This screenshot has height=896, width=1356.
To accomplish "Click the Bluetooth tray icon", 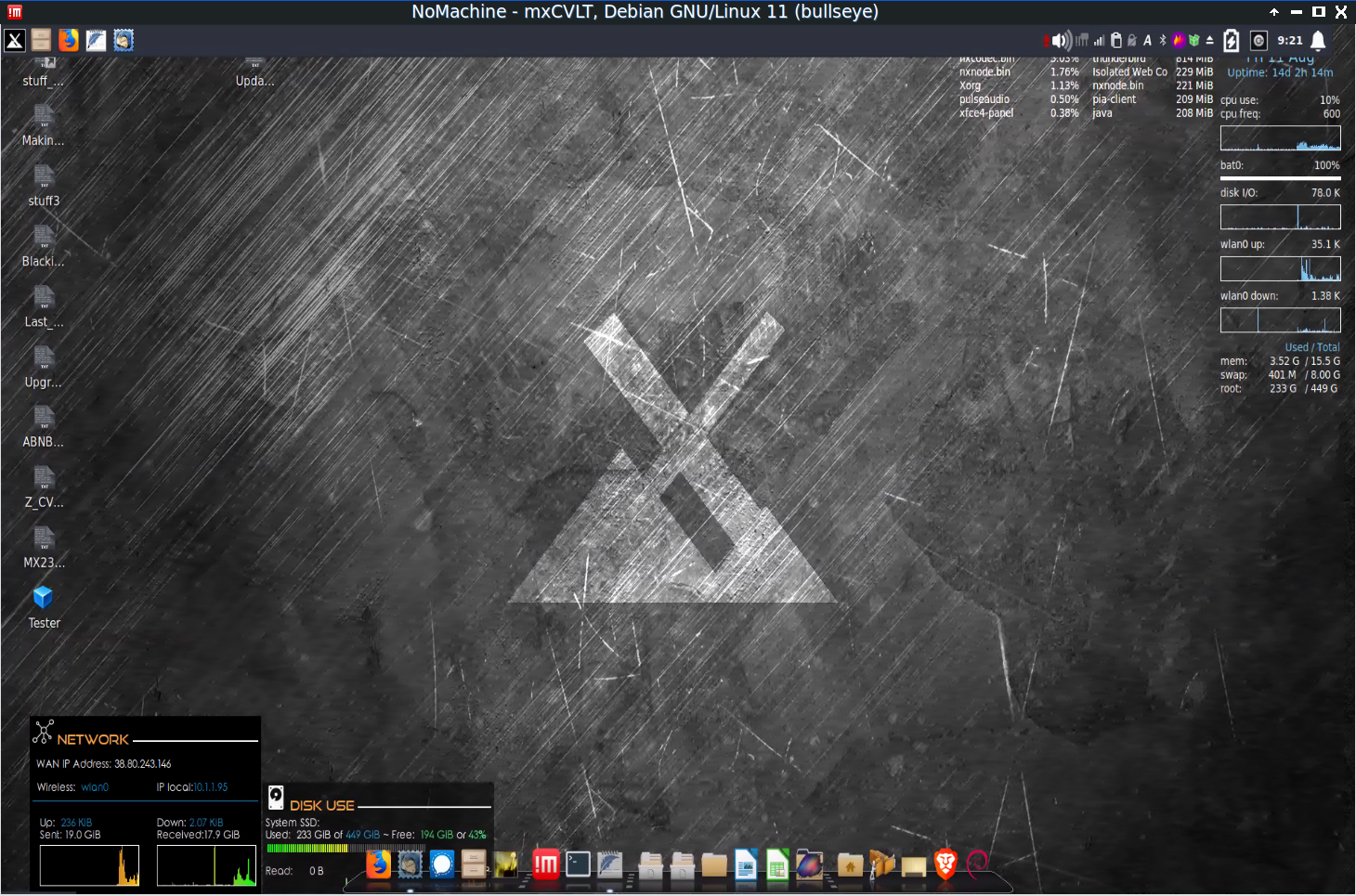I will coord(1163,40).
